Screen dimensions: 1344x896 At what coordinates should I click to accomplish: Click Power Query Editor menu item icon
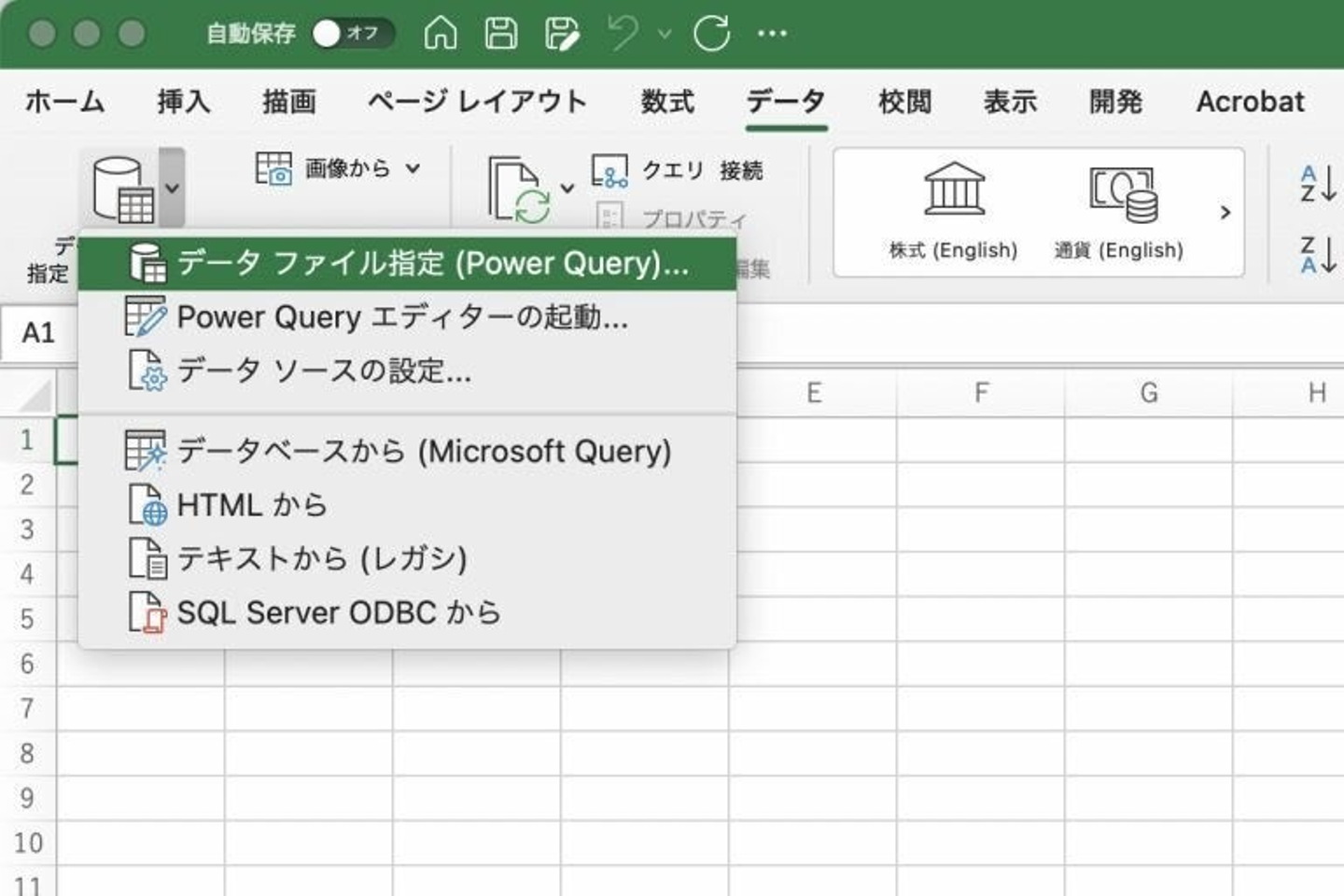pos(146,317)
